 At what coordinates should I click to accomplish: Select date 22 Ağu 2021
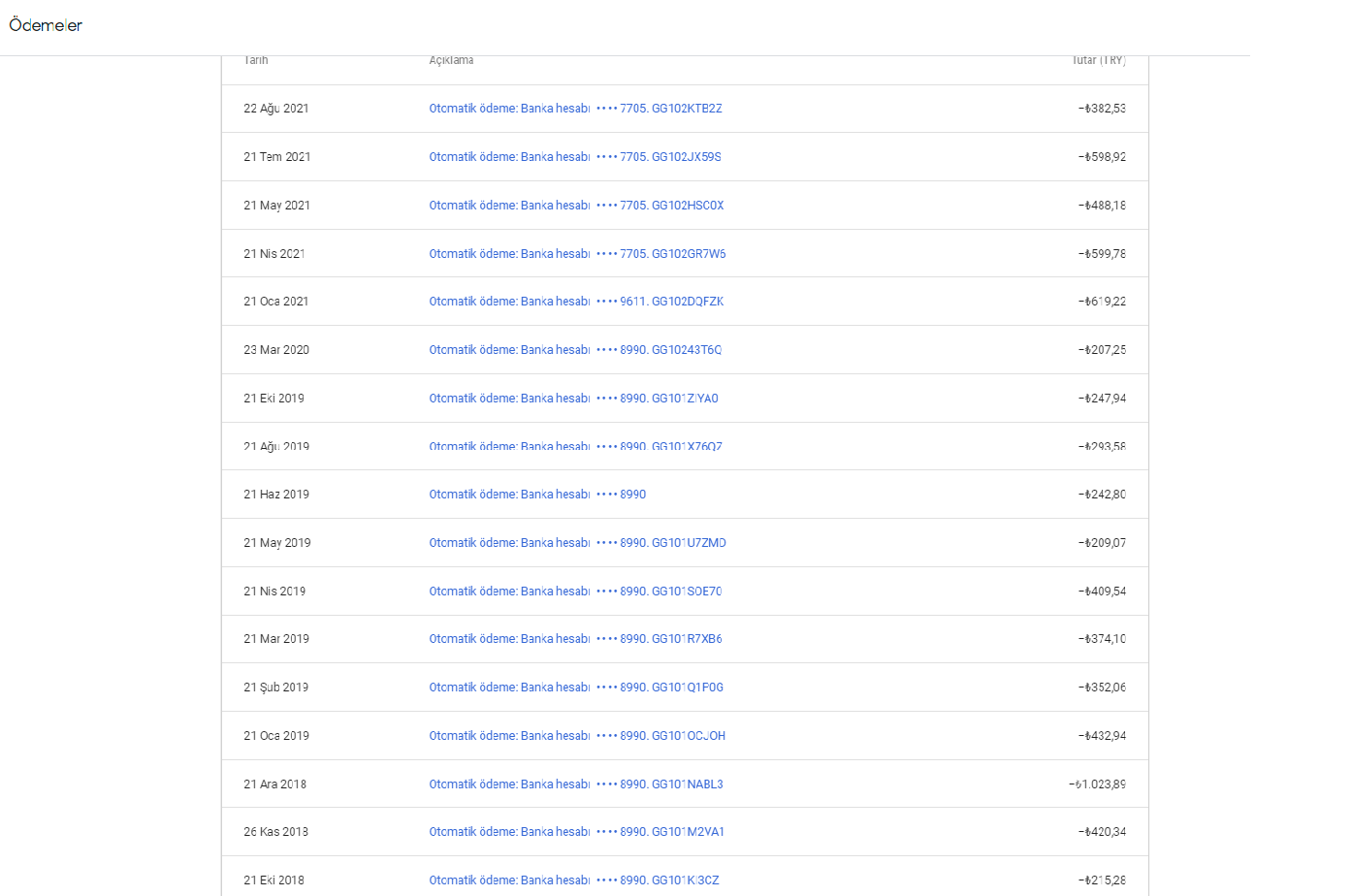(276, 109)
